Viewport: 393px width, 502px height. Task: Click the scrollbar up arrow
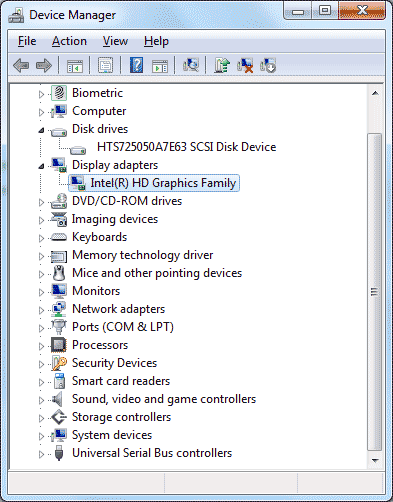375,93
